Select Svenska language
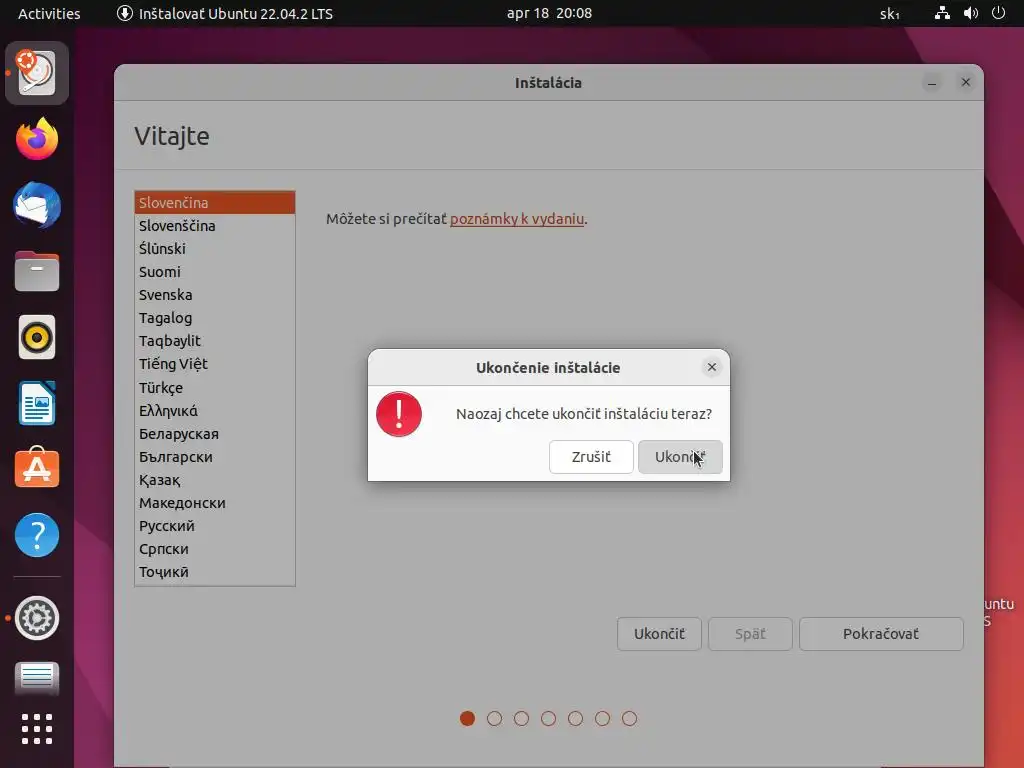The image size is (1024, 768). coord(215,295)
